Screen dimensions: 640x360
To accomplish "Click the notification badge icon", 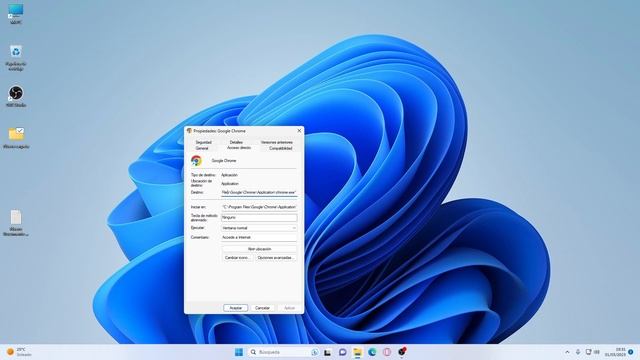I will point(631,352).
